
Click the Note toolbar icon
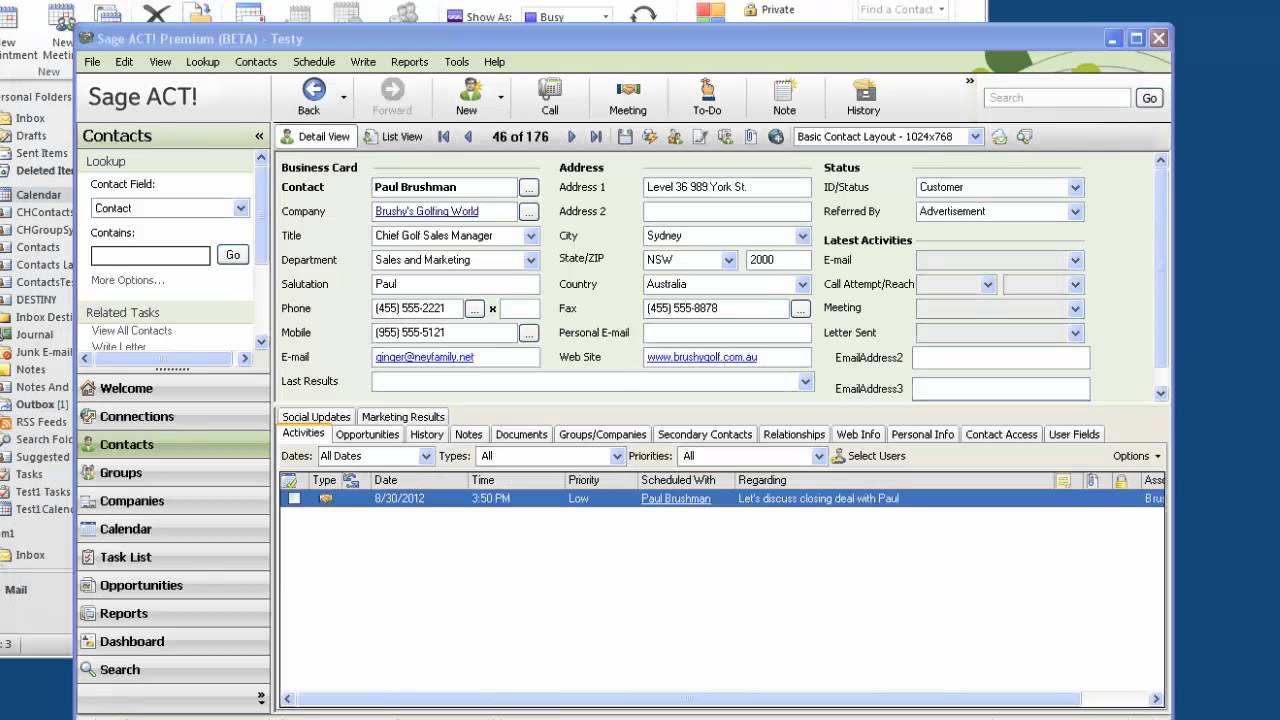point(785,89)
